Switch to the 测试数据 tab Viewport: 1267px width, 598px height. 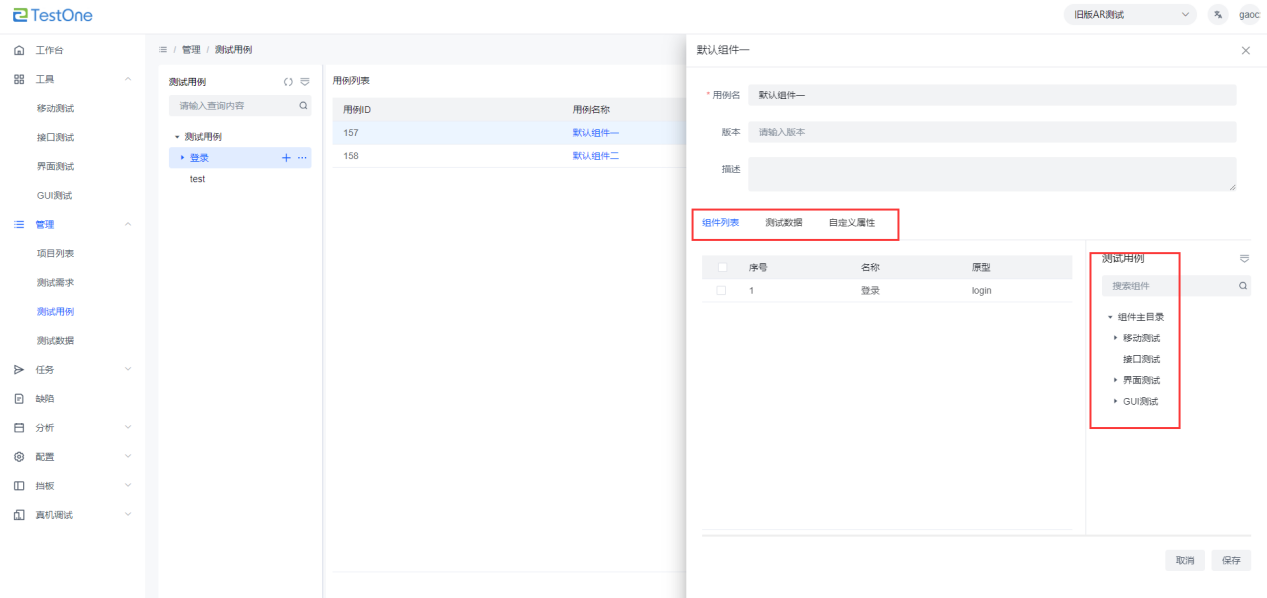coord(783,223)
